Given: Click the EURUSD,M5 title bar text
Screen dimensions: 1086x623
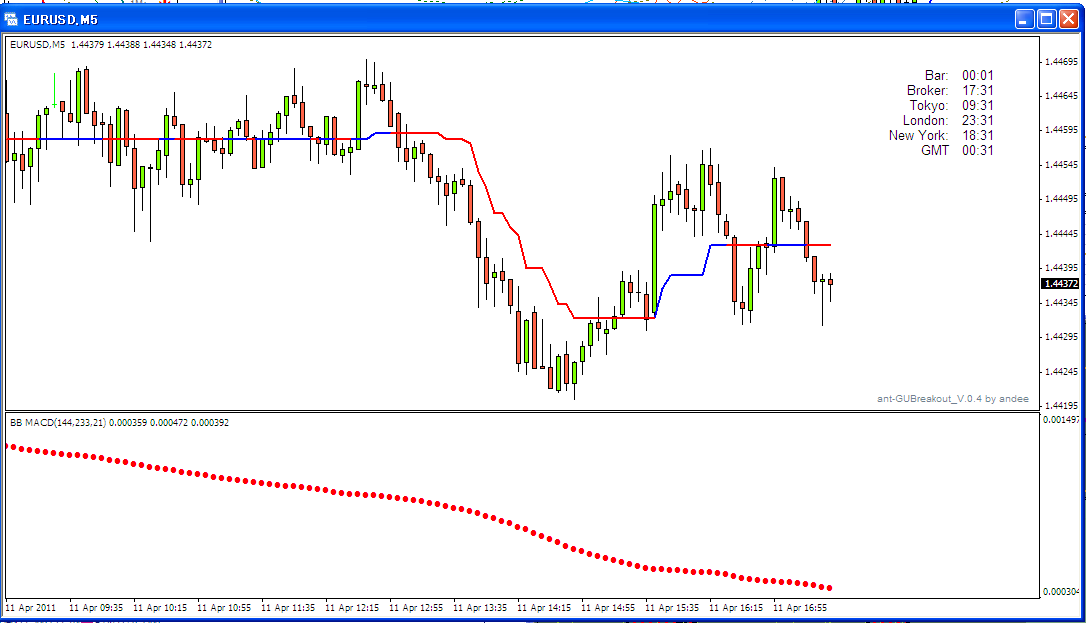Looking at the screenshot, I should (60, 19).
